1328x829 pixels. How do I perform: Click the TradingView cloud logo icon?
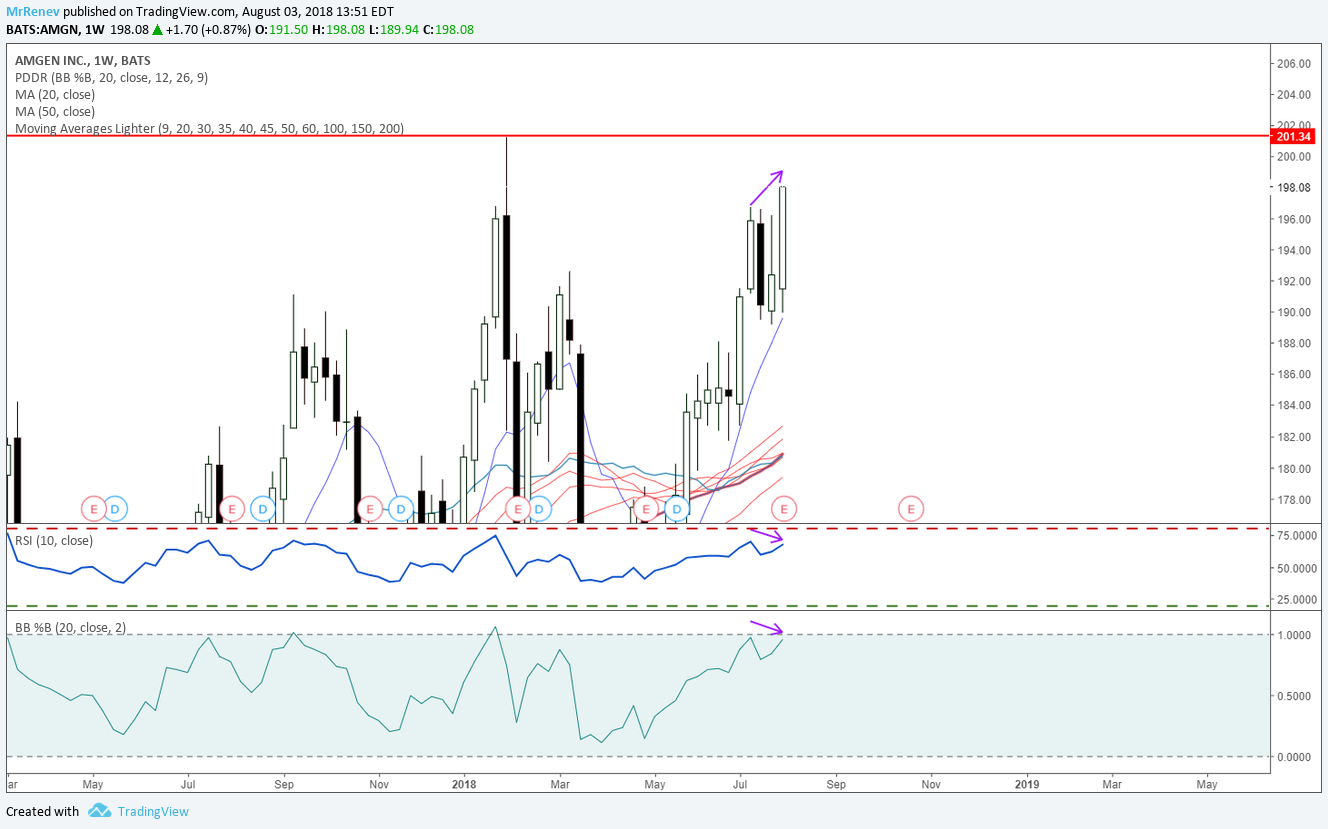[x=99, y=811]
